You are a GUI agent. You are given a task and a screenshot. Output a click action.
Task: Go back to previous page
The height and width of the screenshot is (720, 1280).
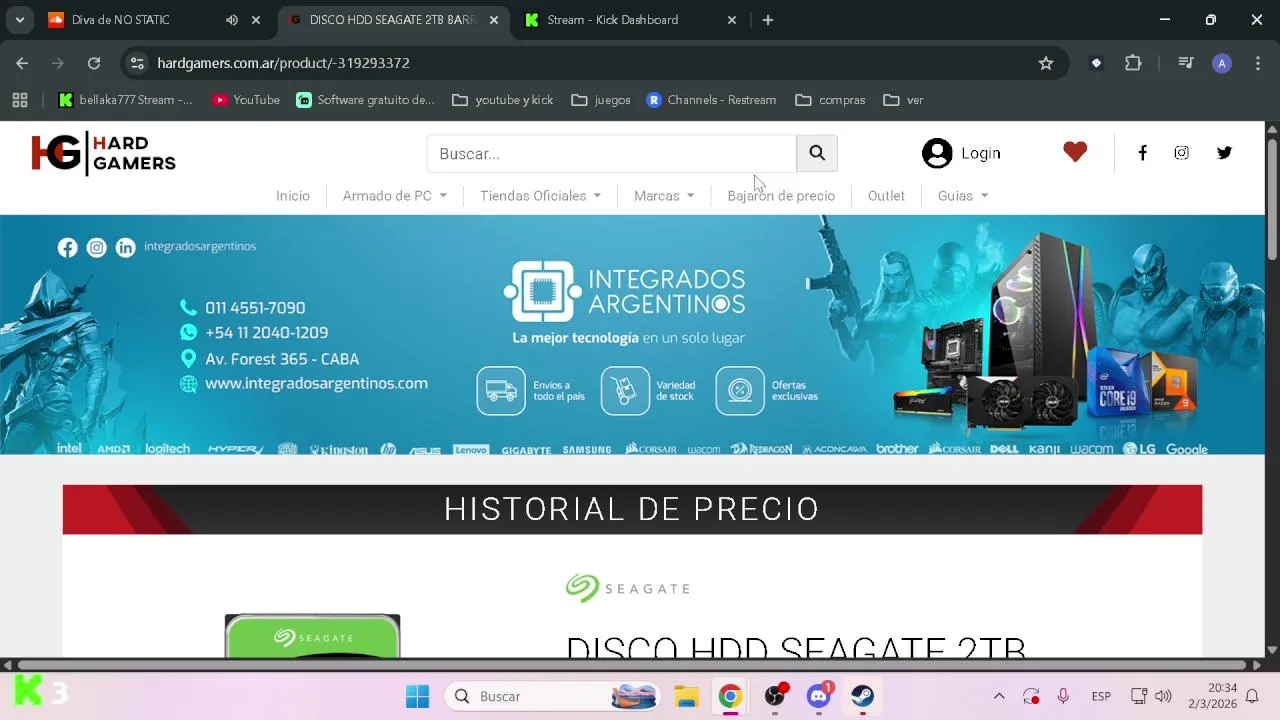22,63
